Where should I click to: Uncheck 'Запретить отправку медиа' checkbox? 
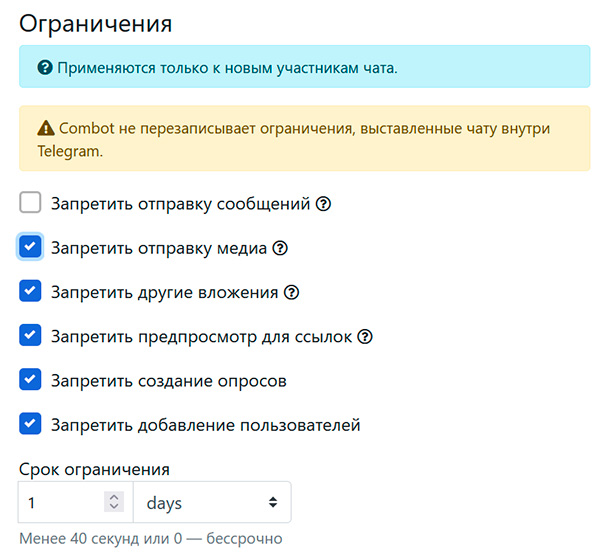pyautogui.click(x=31, y=247)
